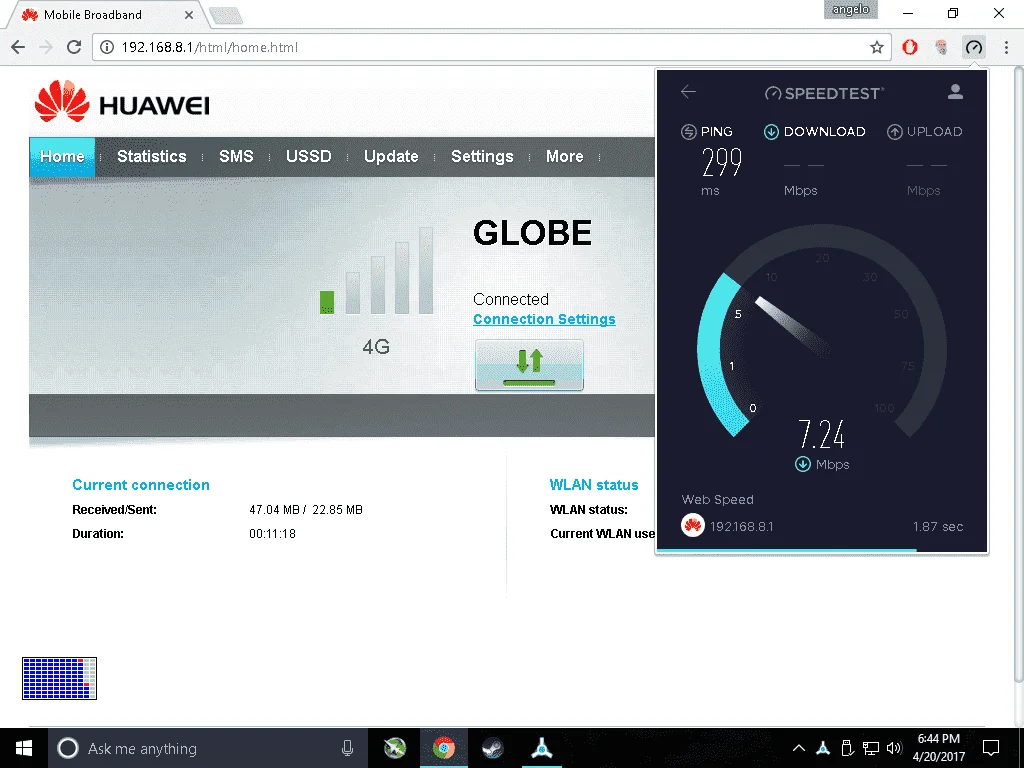Reload the page with refresh icon
1024x768 pixels.
coord(74,47)
